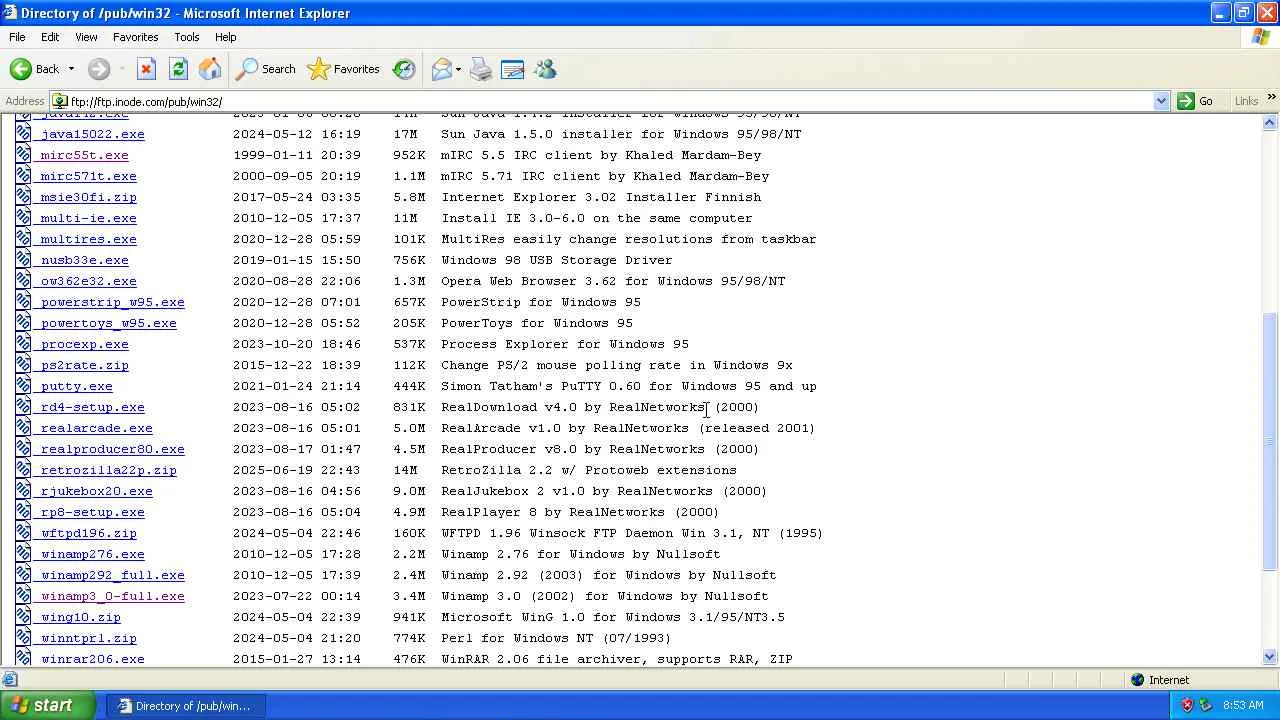Click the text 'Process Explorer for Windows 95'
The height and width of the screenshot is (720, 1280).
click(565, 344)
